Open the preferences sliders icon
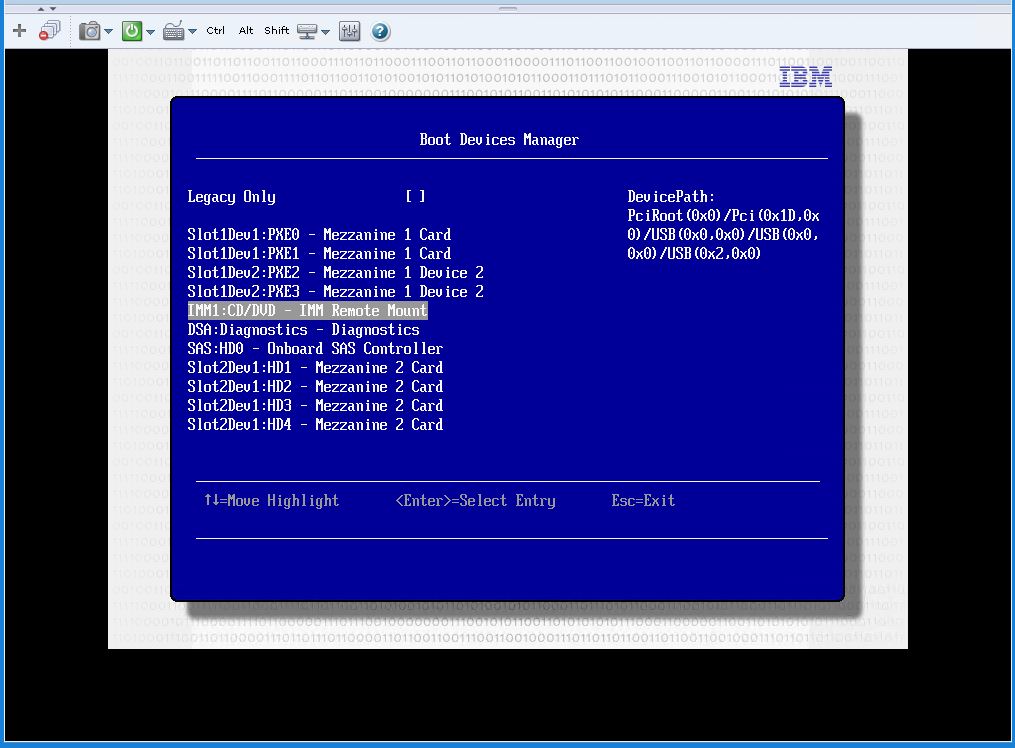 tap(349, 30)
